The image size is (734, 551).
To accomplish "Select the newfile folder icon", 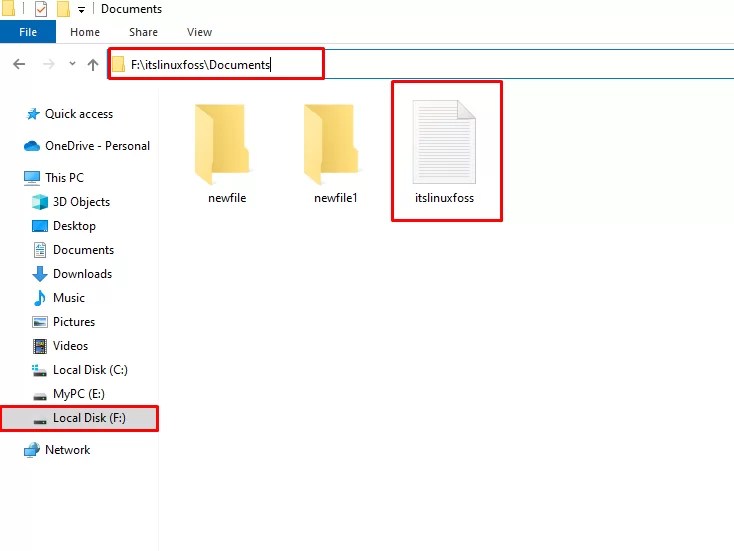I will 222,144.
